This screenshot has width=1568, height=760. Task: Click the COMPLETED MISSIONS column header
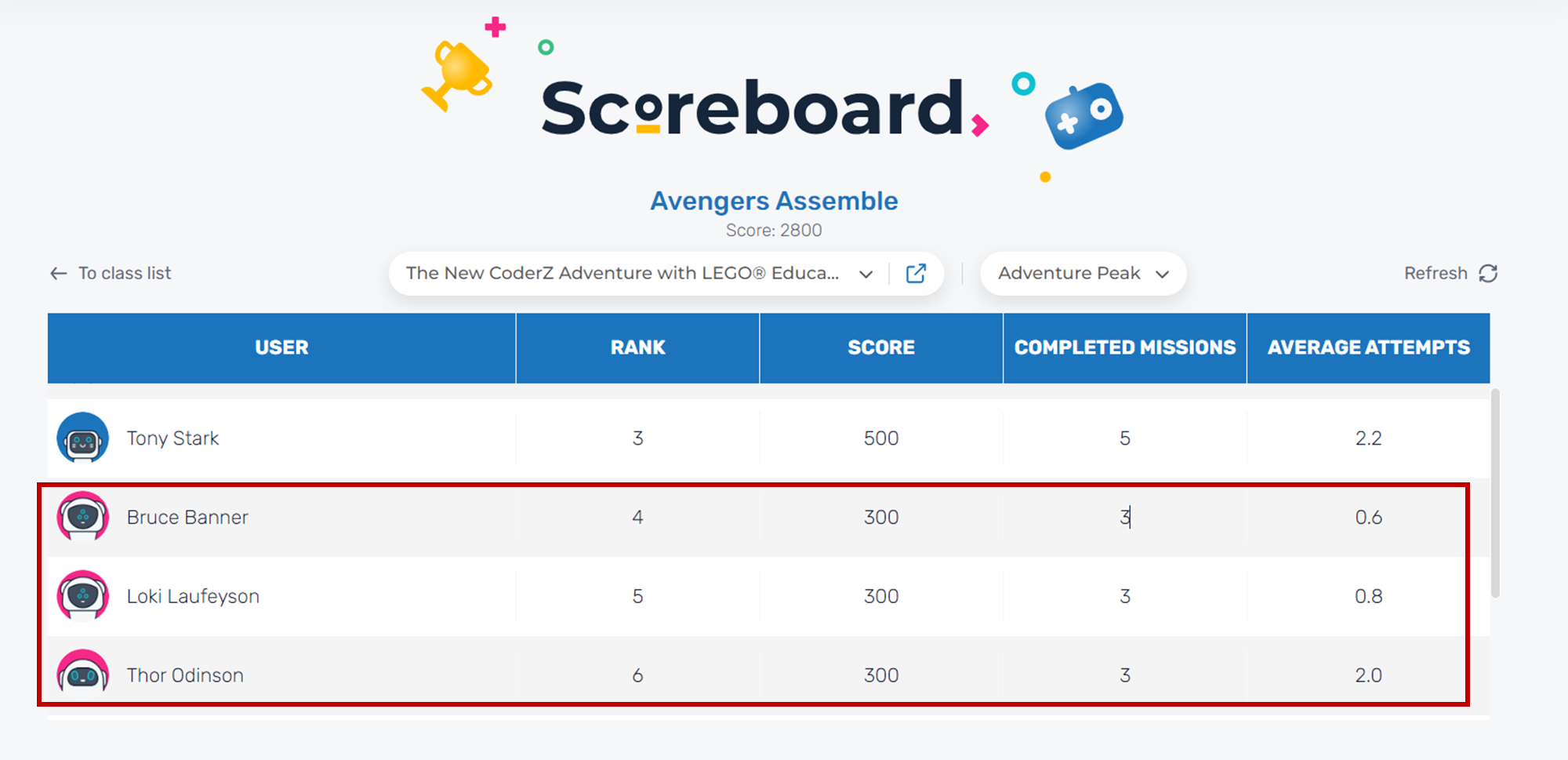point(1124,347)
